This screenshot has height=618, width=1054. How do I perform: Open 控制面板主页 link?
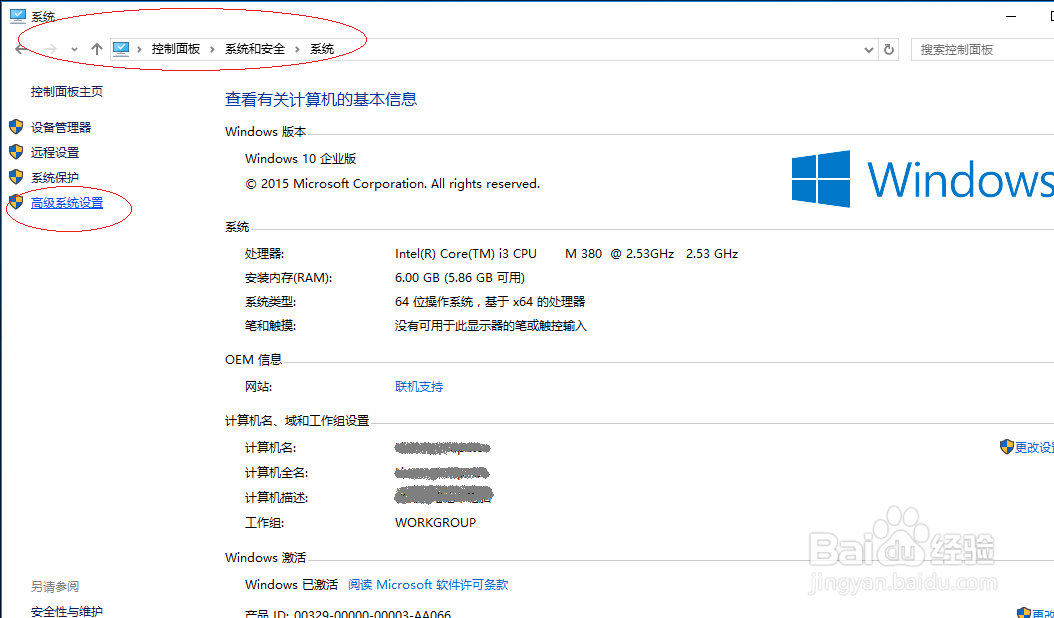coord(67,91)
